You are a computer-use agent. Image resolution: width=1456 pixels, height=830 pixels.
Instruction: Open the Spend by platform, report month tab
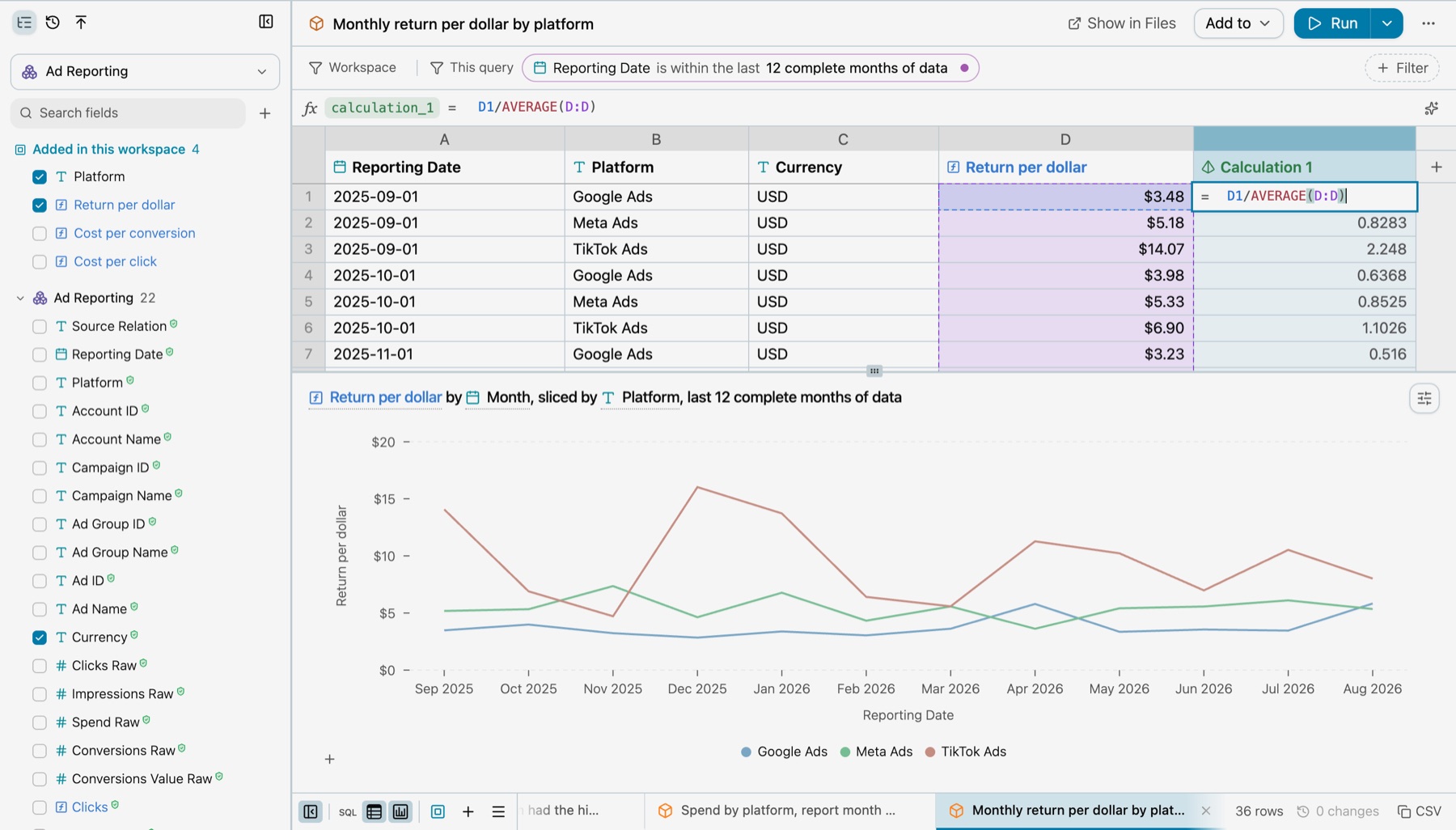click(789, 811)
